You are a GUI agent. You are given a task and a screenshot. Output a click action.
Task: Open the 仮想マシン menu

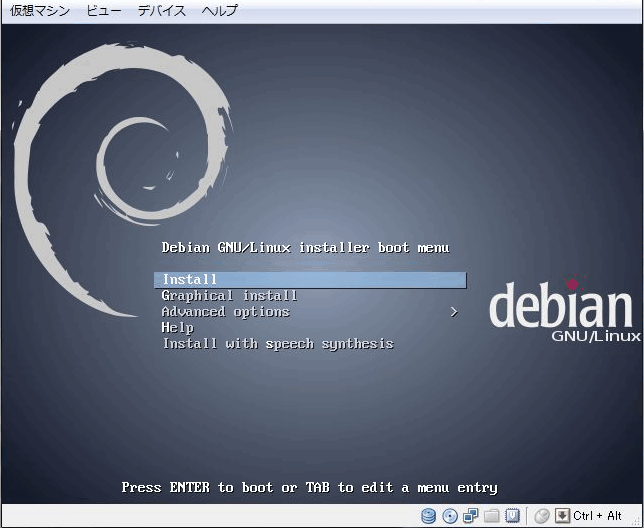(x=39, y=11)
